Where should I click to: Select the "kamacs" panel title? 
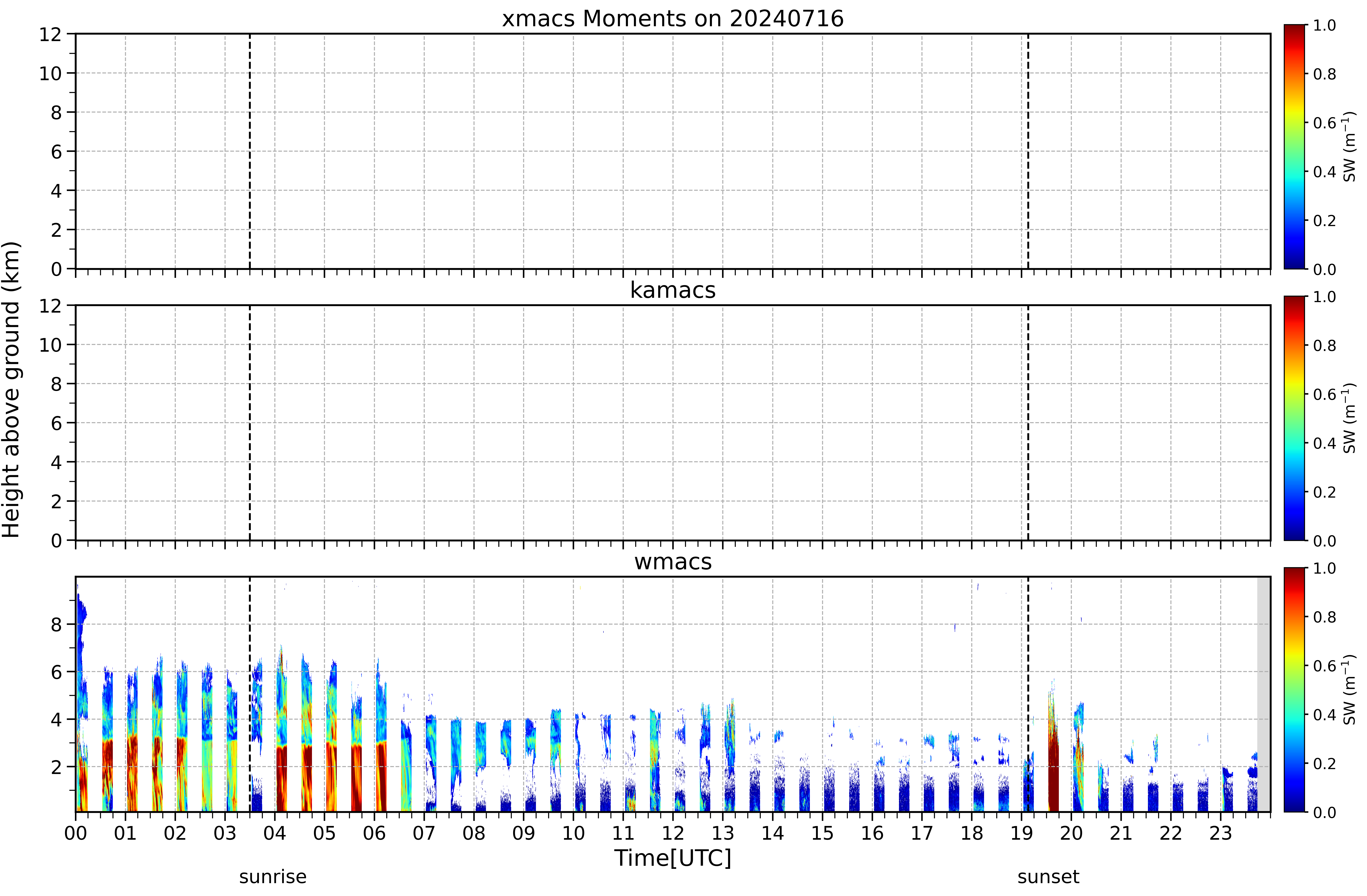click(x=673, y=290)
